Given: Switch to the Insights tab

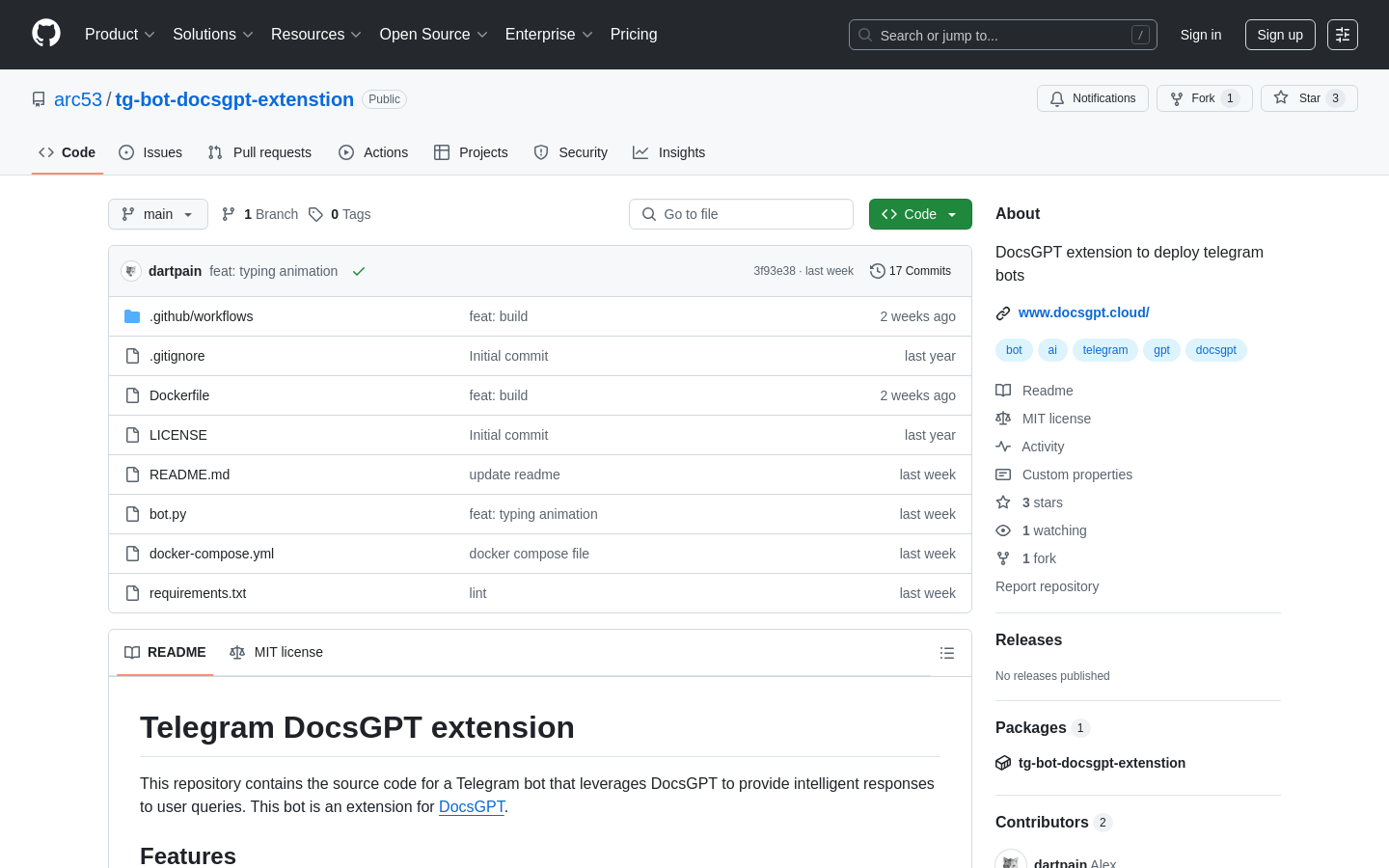Looking at the screenshot, I should (x=669, y=152).
